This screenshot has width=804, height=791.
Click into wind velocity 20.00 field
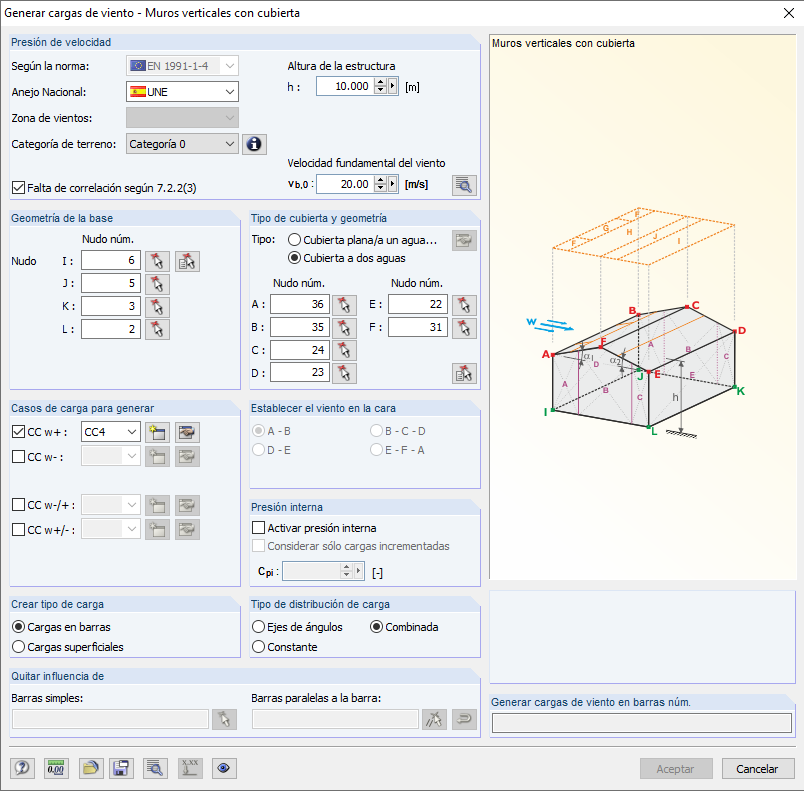pos(346,184)
